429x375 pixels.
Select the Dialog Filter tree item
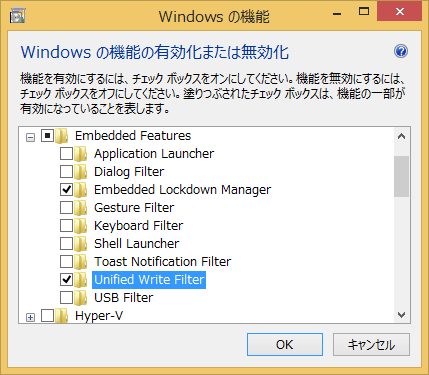(129, 172)
